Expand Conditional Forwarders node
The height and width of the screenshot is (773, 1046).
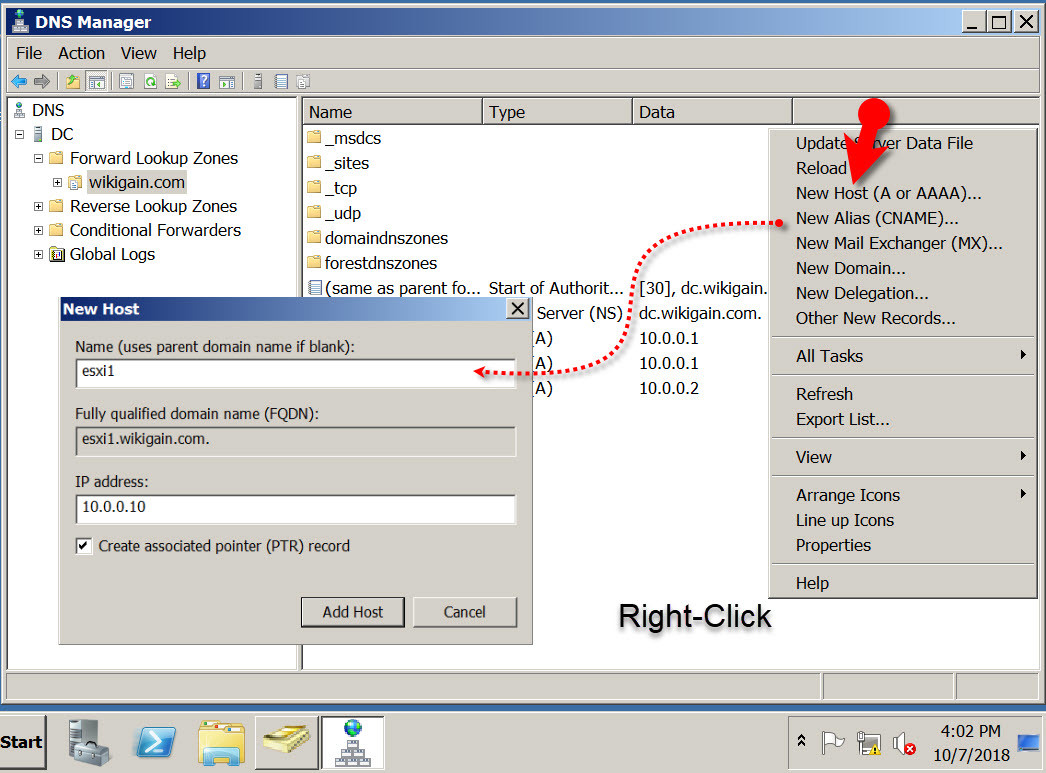tap(39, 230)
